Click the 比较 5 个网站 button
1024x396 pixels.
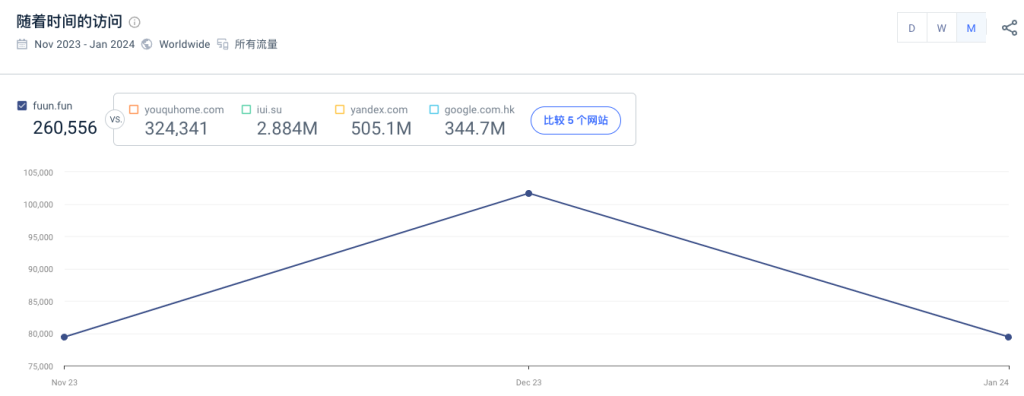(x=575, y=120)
